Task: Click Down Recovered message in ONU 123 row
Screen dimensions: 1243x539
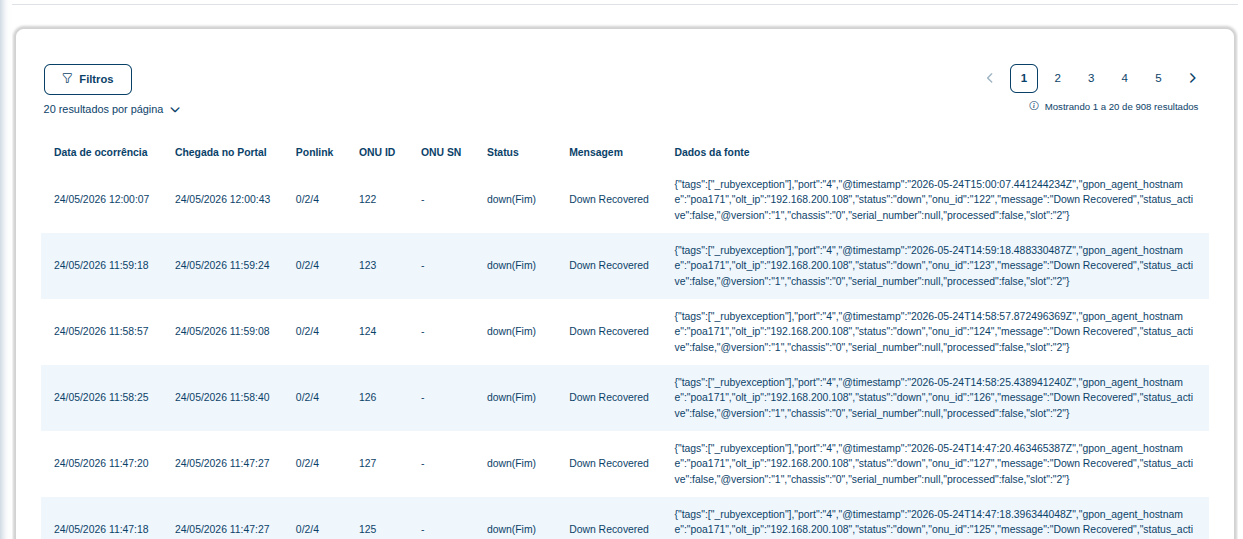Action: coord(609,265)
